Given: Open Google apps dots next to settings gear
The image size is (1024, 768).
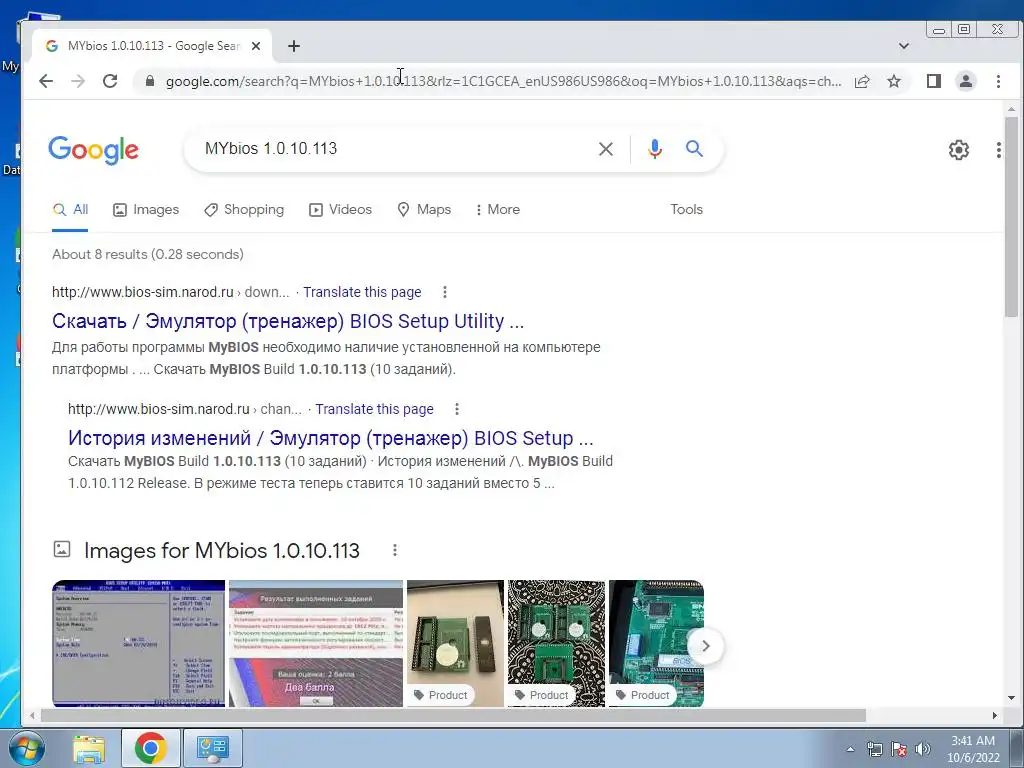Looking at the screenshot, I should coord(999,150).
